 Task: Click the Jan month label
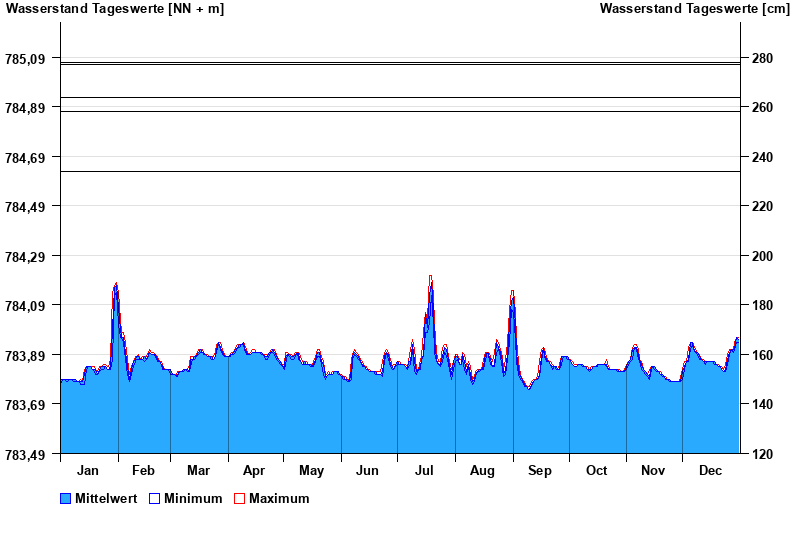(88, 470)
